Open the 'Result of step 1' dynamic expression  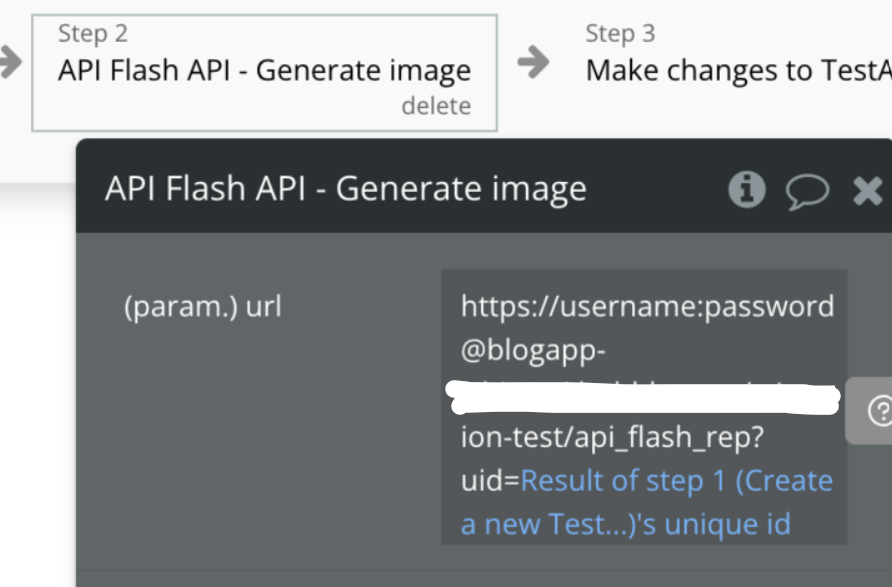(676, 481)
